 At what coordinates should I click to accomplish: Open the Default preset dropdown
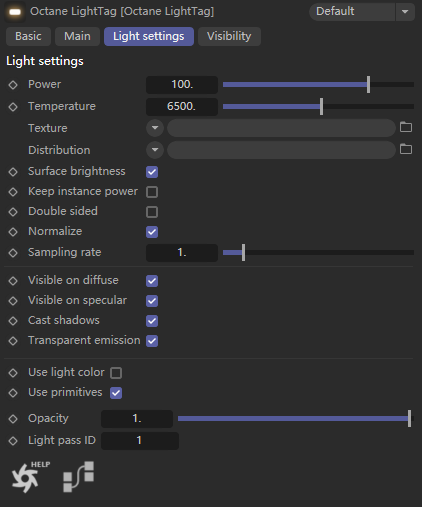click(352, 12)
